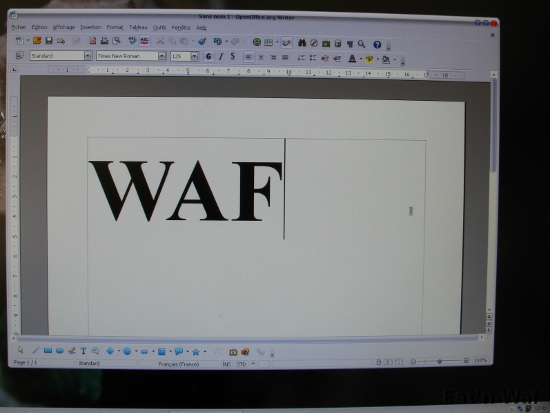Open the Times New Roman font dropdown

pyautogui.click(x=162, y=56)
